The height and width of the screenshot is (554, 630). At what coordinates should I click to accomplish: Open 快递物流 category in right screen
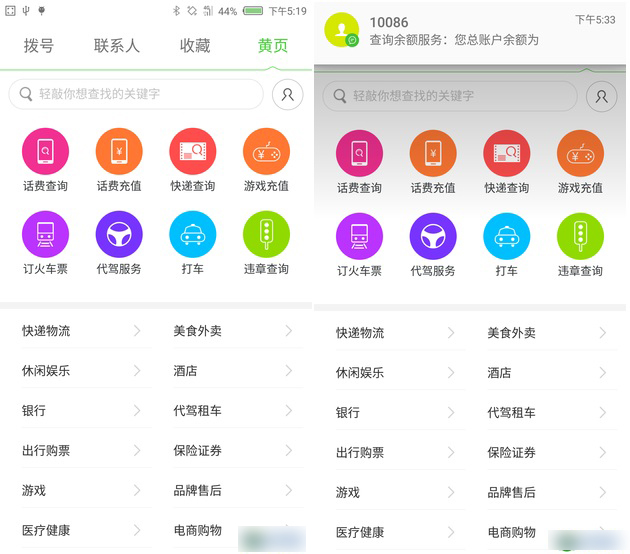click(400, 333)
